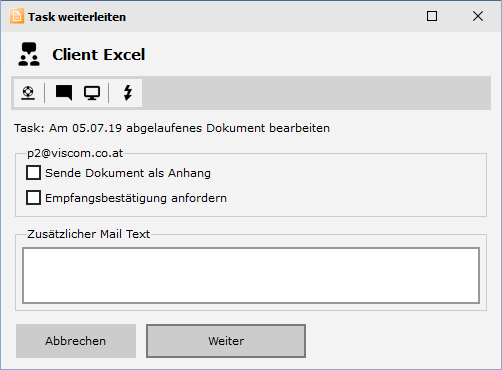Tick Empfangsbestätigung anfordern checkbox
Screen dimensions: 502x370
pyautogui.click(x=33, y=198)
